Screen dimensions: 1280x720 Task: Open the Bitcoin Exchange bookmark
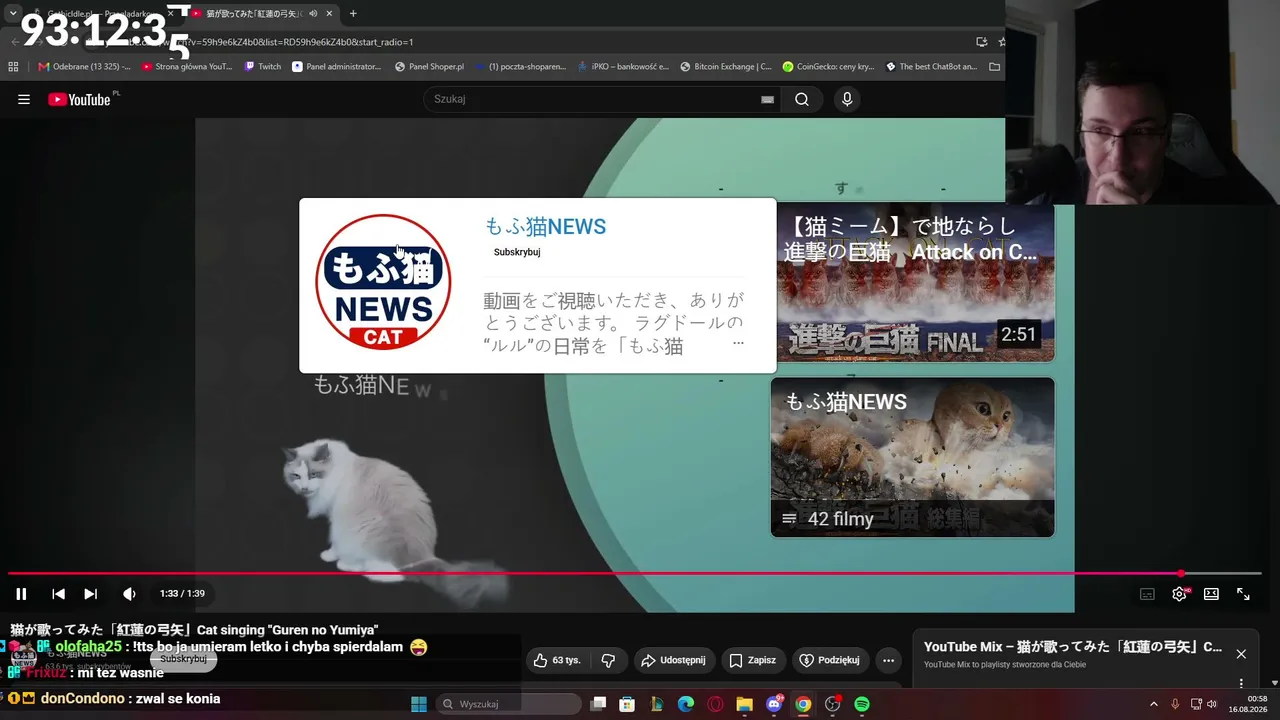click(x=725, y=67)
